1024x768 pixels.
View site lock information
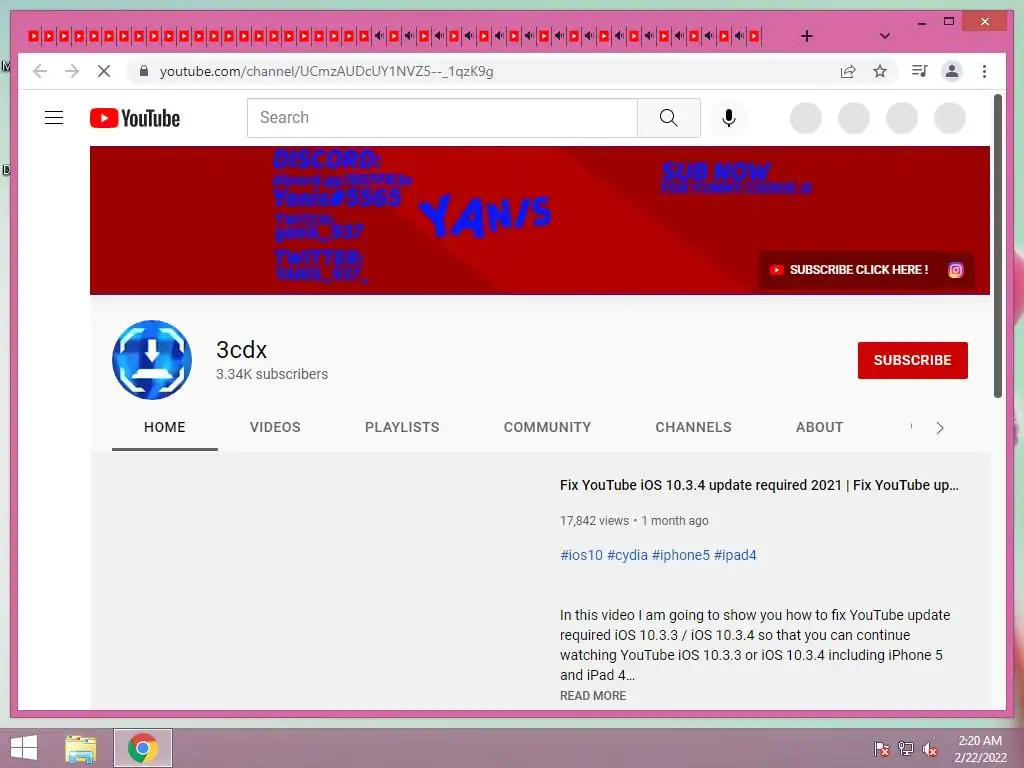[144, 71]
